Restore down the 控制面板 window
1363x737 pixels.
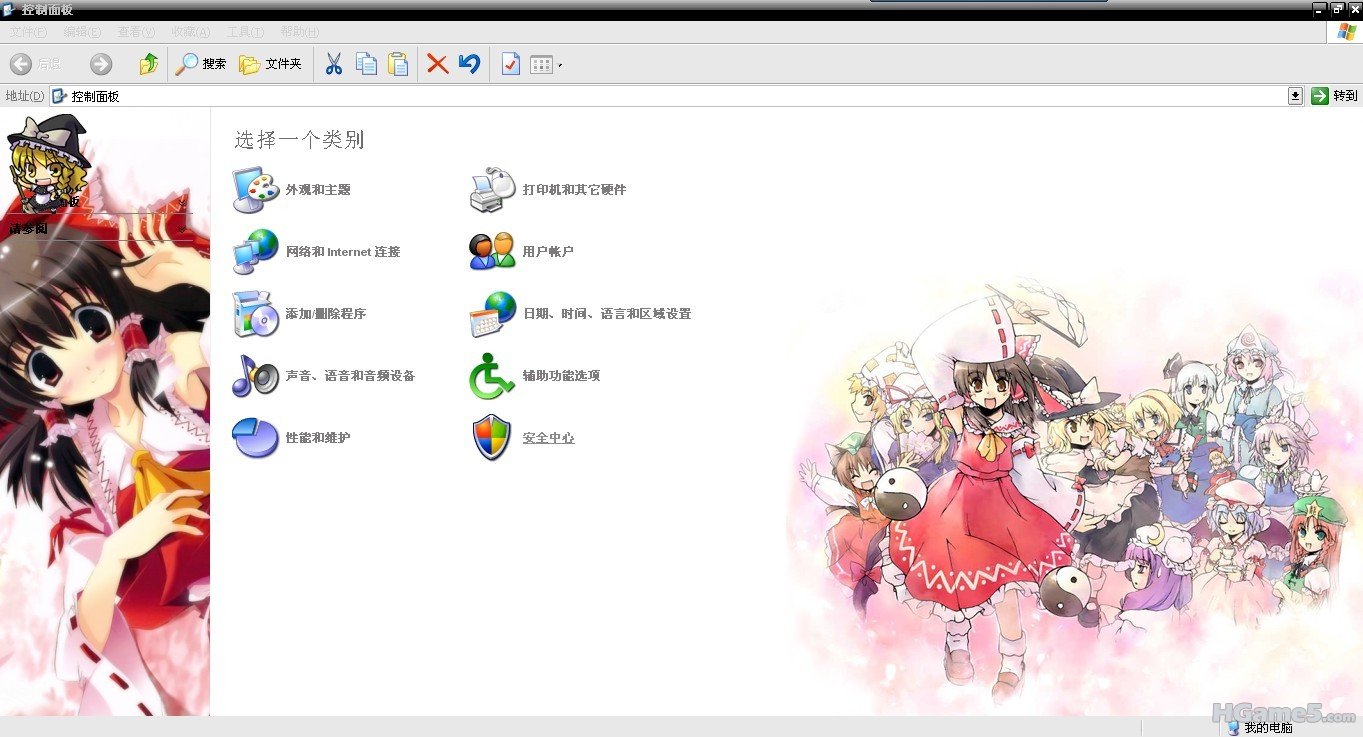pos(1337,9)
